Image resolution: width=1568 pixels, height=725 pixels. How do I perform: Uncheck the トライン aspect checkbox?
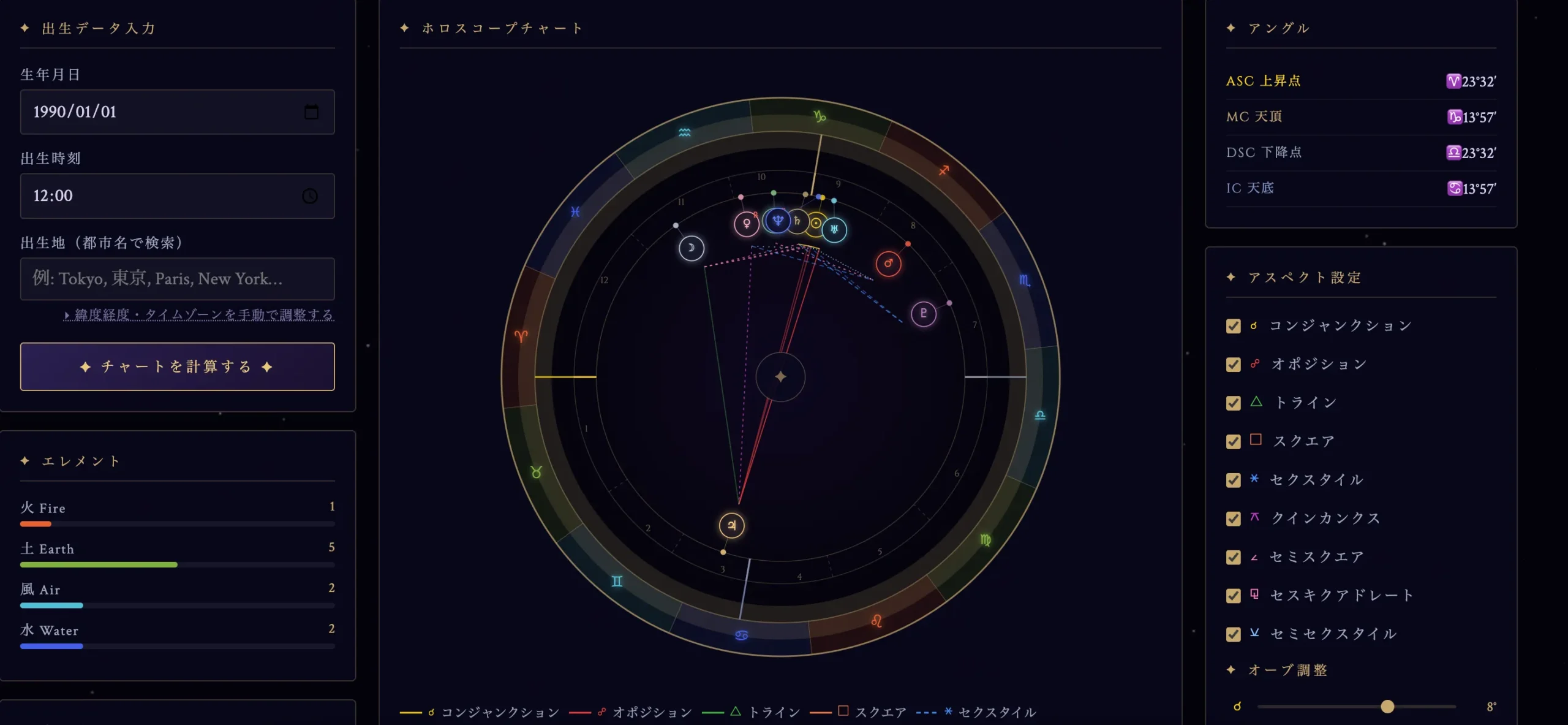(1233, 403)
